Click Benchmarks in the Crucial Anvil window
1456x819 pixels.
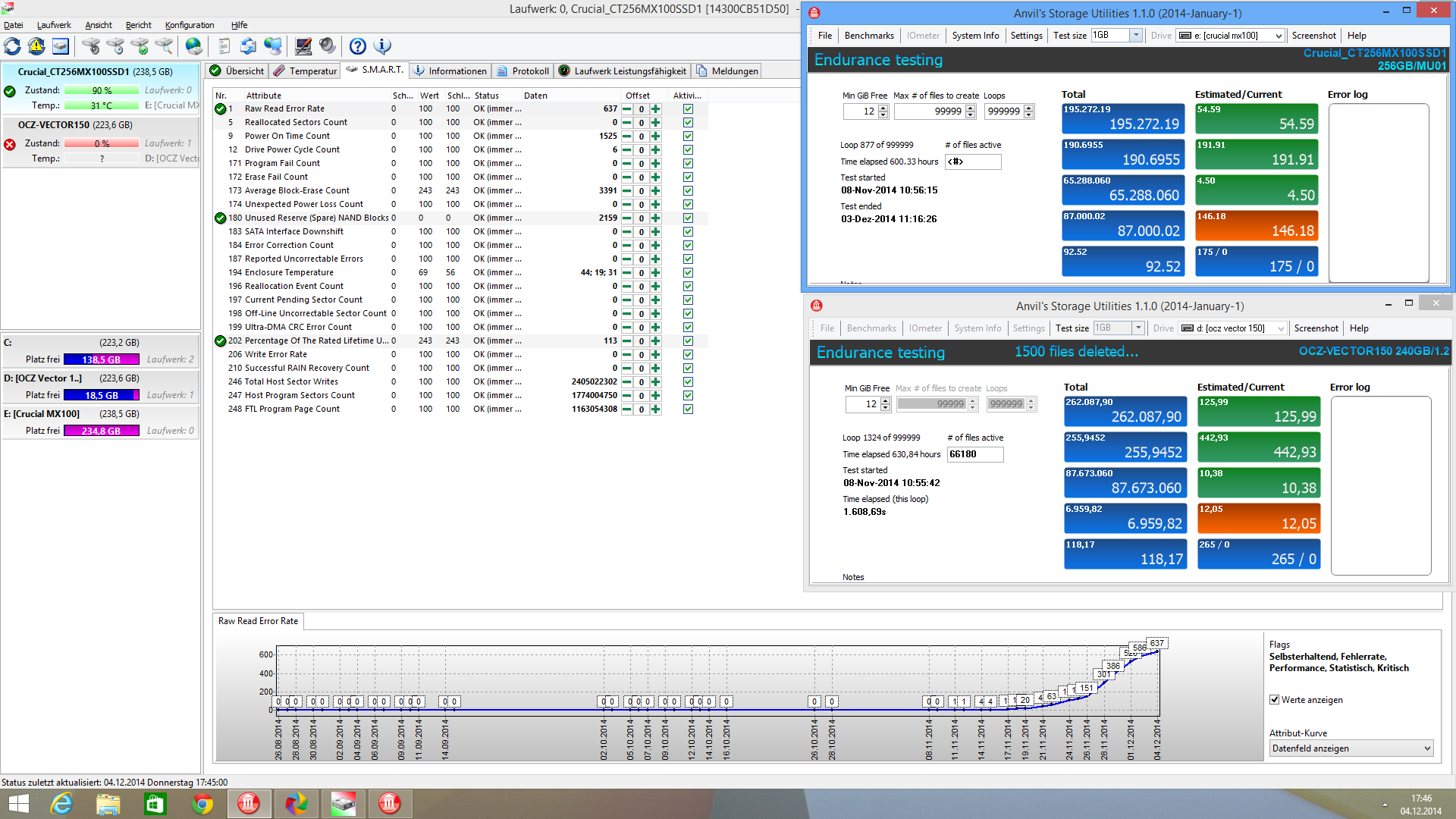[869, 36]
